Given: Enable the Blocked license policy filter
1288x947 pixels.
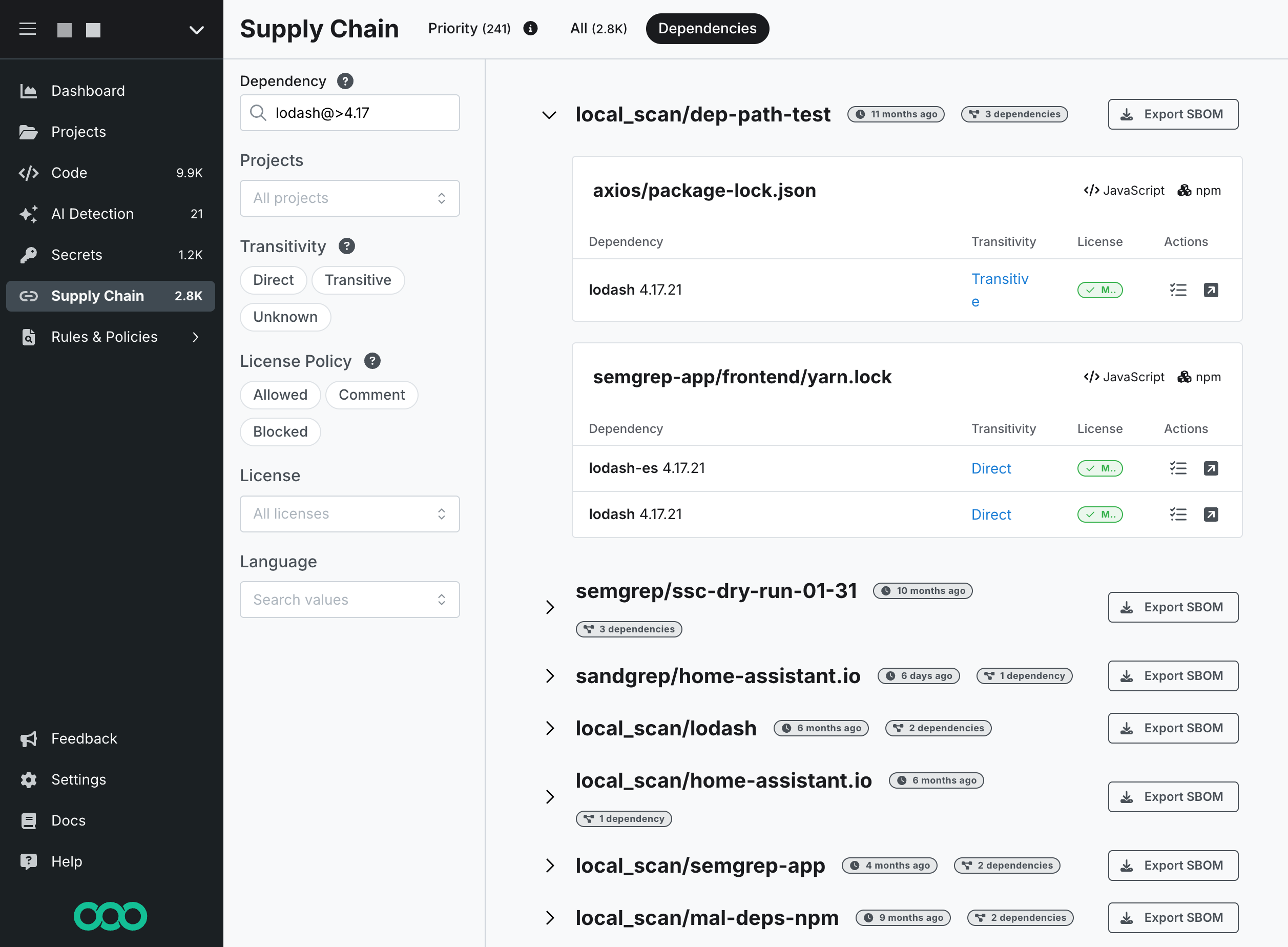Looking at the screenshot, I should tap(280, 431).
